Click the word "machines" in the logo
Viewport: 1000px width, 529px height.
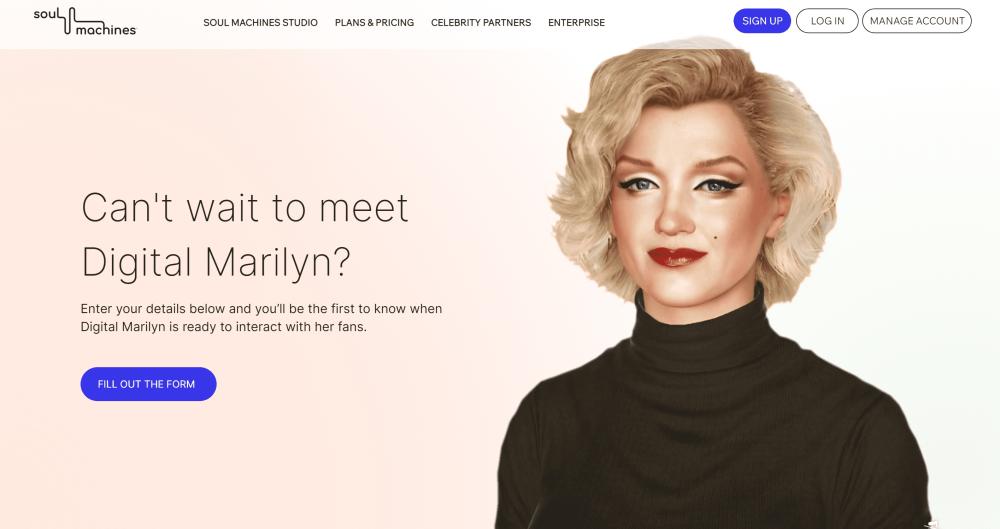tap(105, 29)
